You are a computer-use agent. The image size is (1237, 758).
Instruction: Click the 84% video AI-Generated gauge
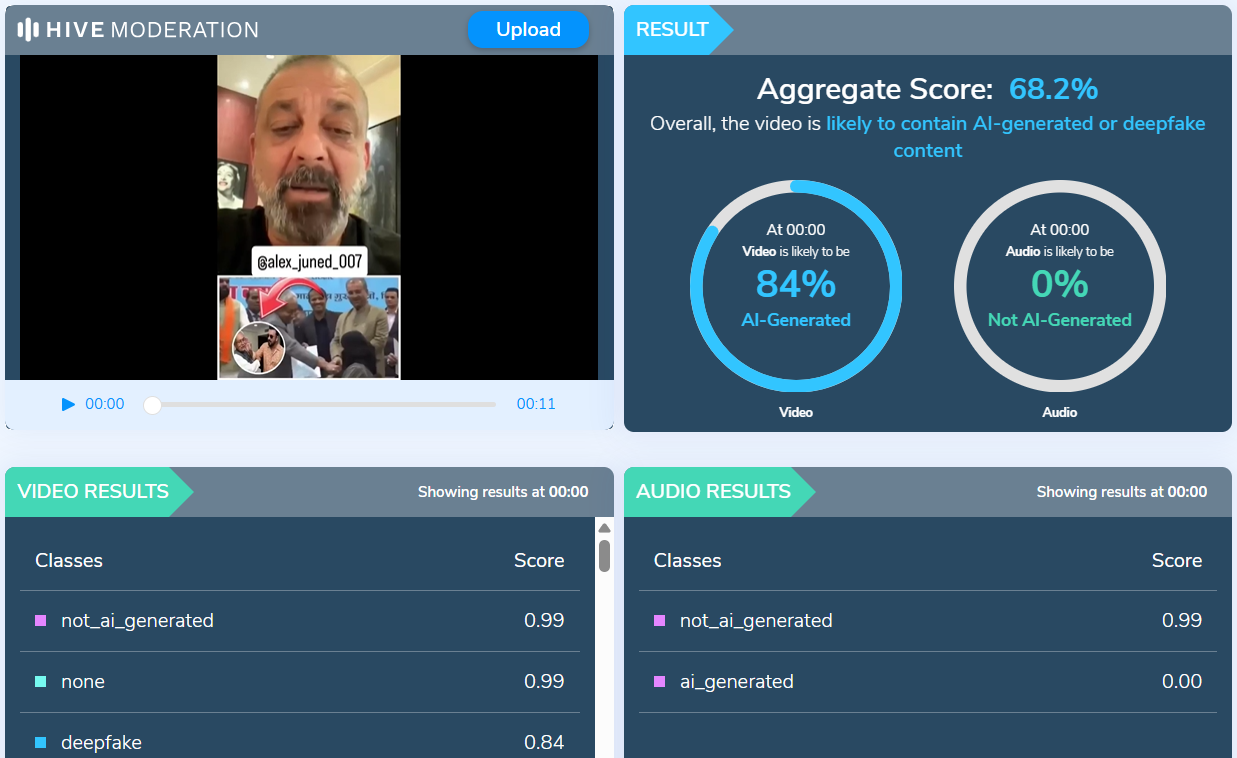[796, 286]
